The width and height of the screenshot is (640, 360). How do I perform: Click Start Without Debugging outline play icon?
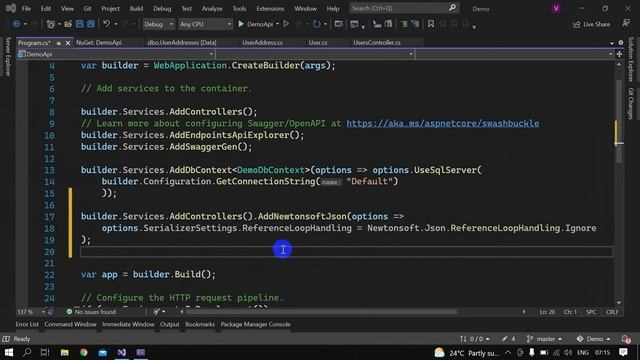(286, 24)
